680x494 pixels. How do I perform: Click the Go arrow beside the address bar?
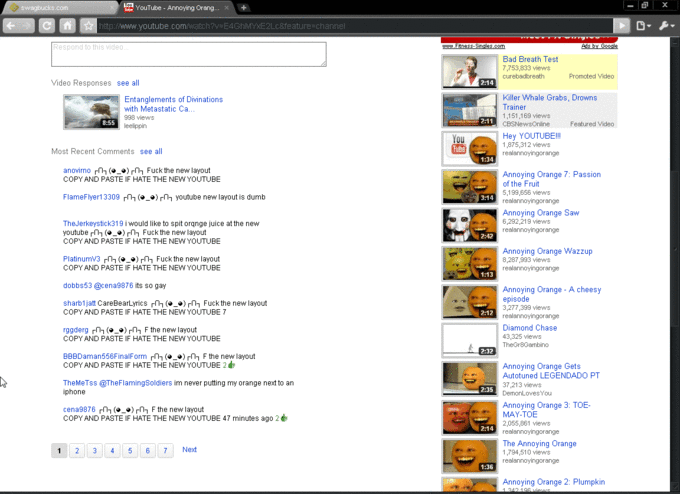pyautogui.click(x=621, y=26)
